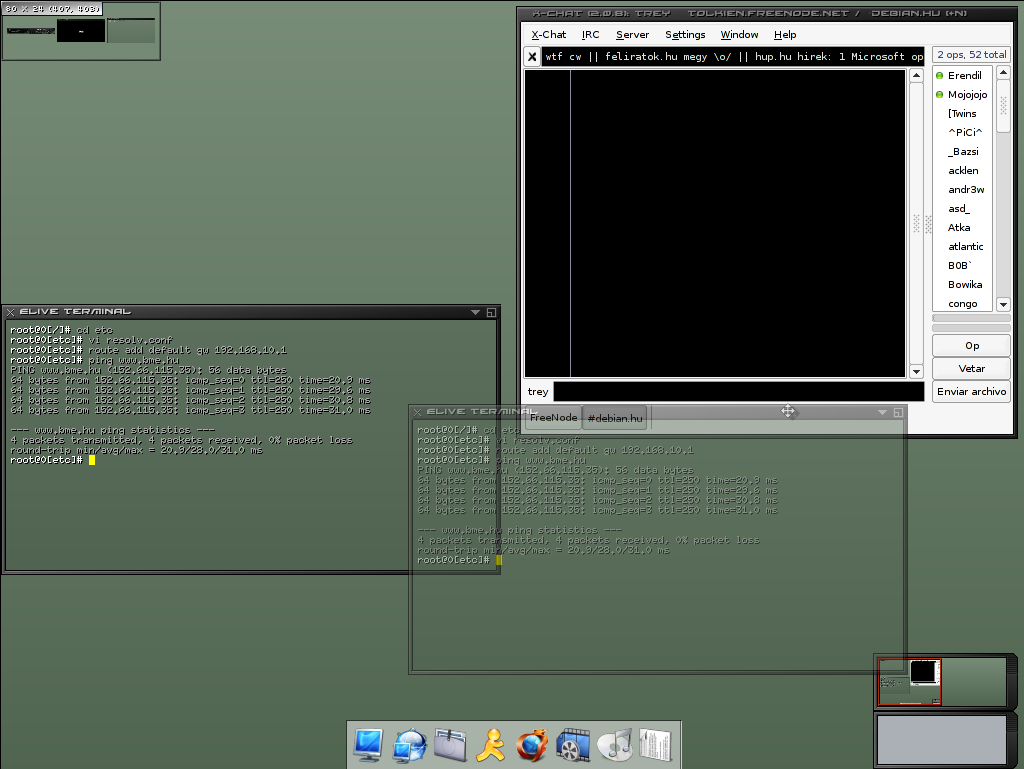This screenshot has width=1024, height=769.
Task: Click the user list scroll-up arrow
Action: tap(1004, 72)
